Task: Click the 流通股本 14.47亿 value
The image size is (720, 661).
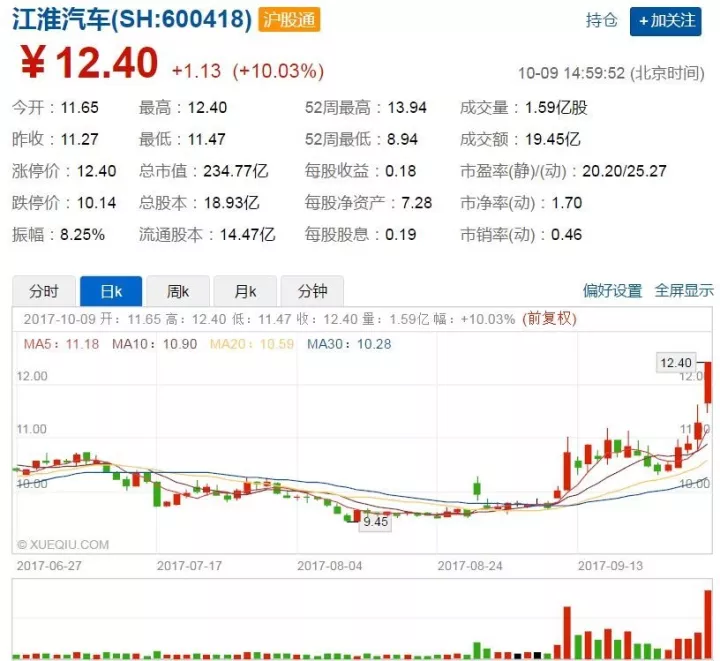Action: tap(247, 235)
